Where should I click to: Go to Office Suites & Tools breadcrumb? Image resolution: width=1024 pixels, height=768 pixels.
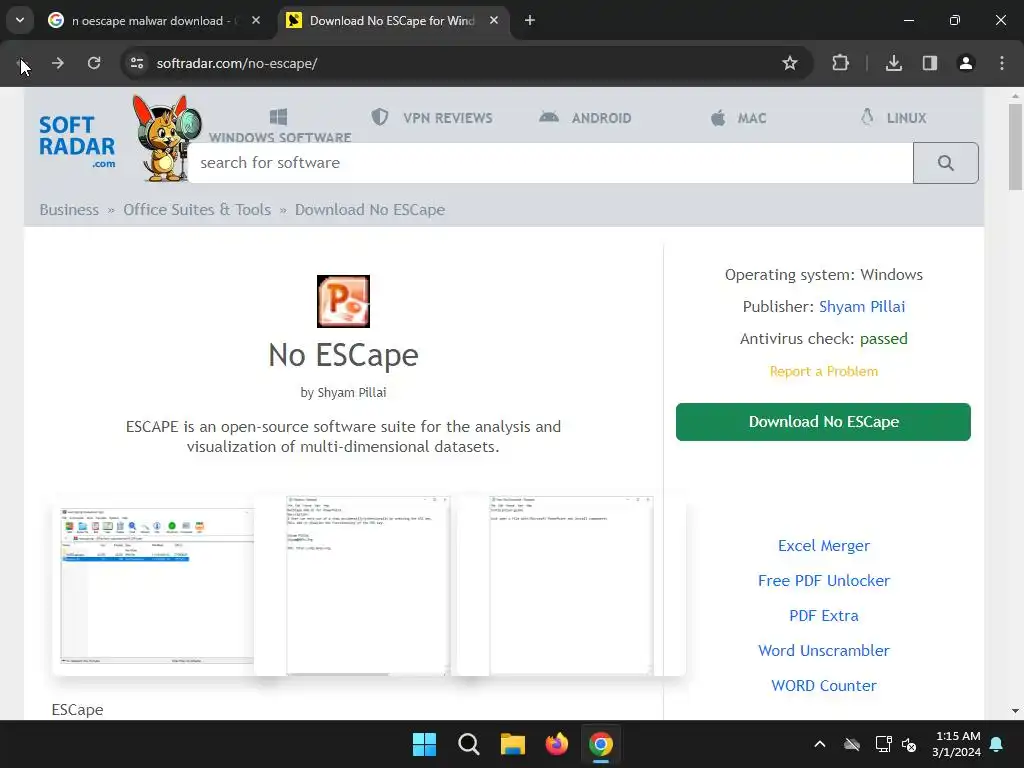coord(197,210)
